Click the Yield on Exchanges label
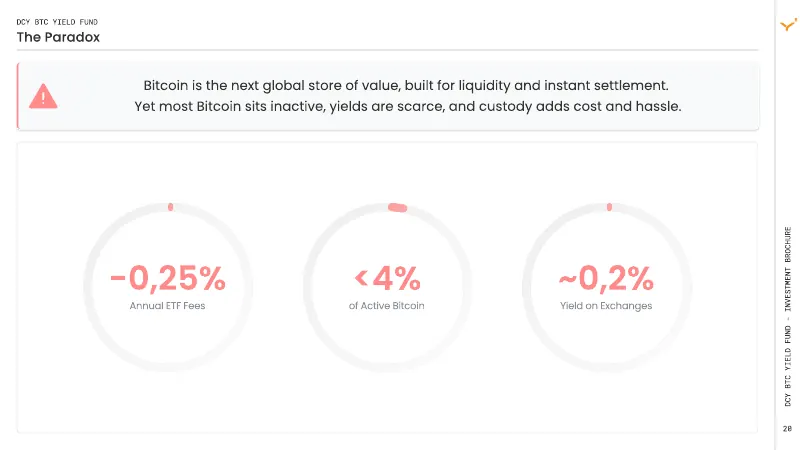The height and width of the screenshot is (450, 800). click(606, 306)
